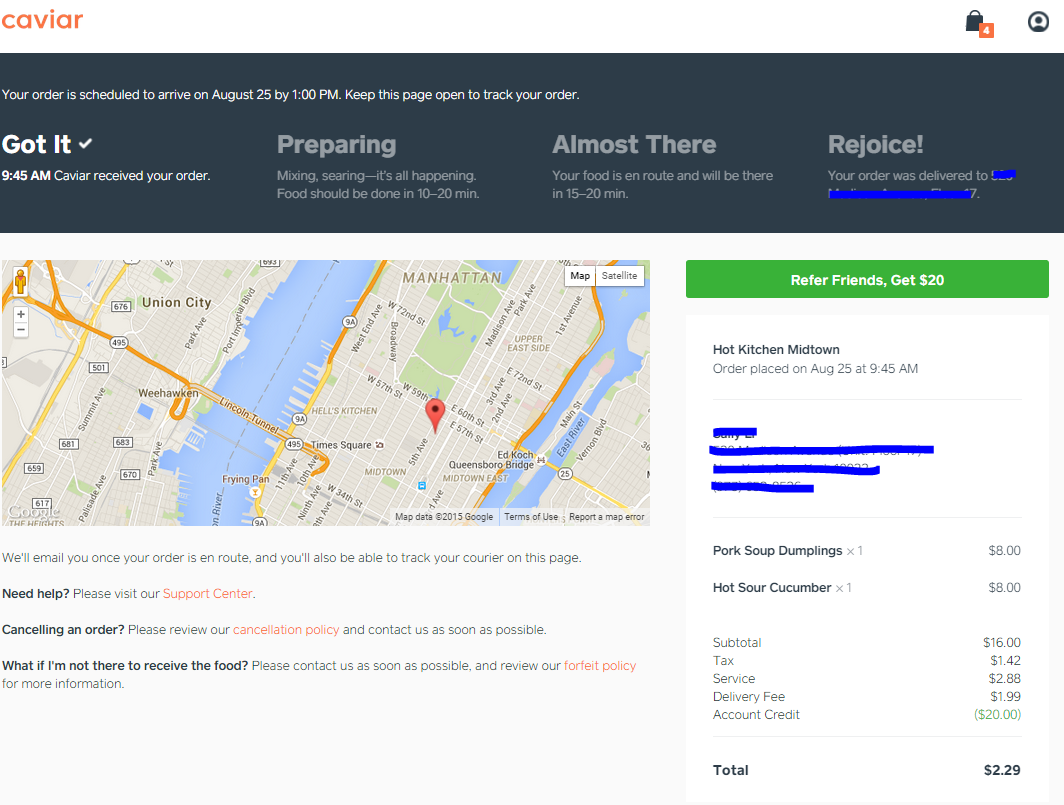Zoom out on the map
This screenshot has height=805, width=1064.
(x=21, y=330)
